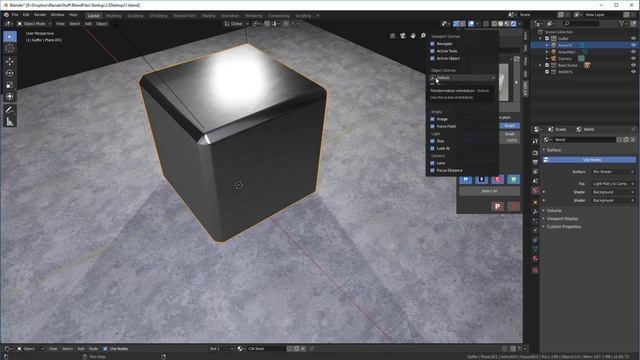This screenshot has width=640, height=360.
Task: Open the Window menu
Action: click(x=58, y=15)
